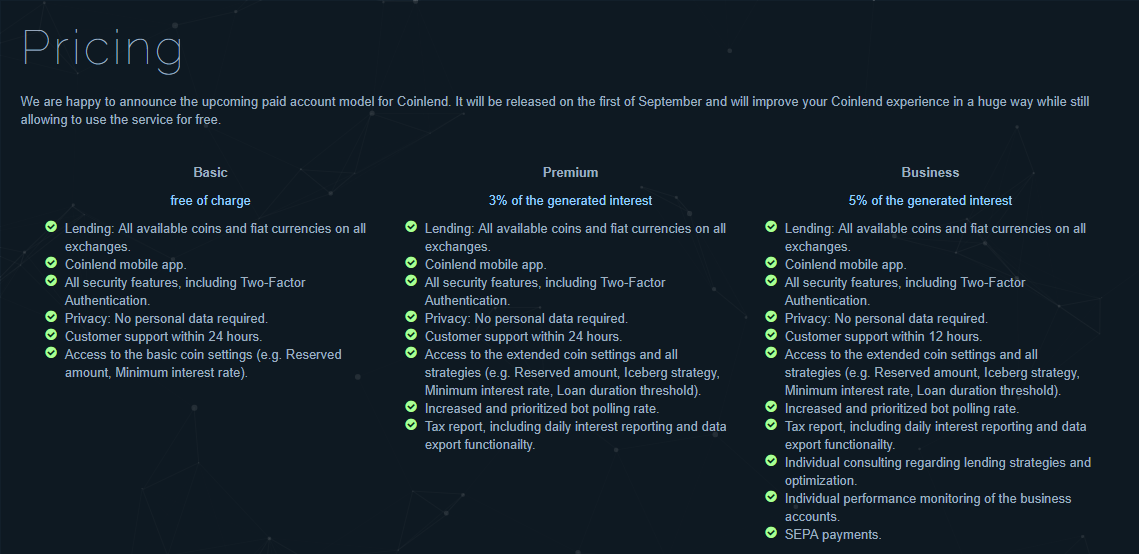Click the checkmark next to Business Individual consulting
Image resolution: width=1139 pixels, height=554 pixels.
(x=771, y=460)
